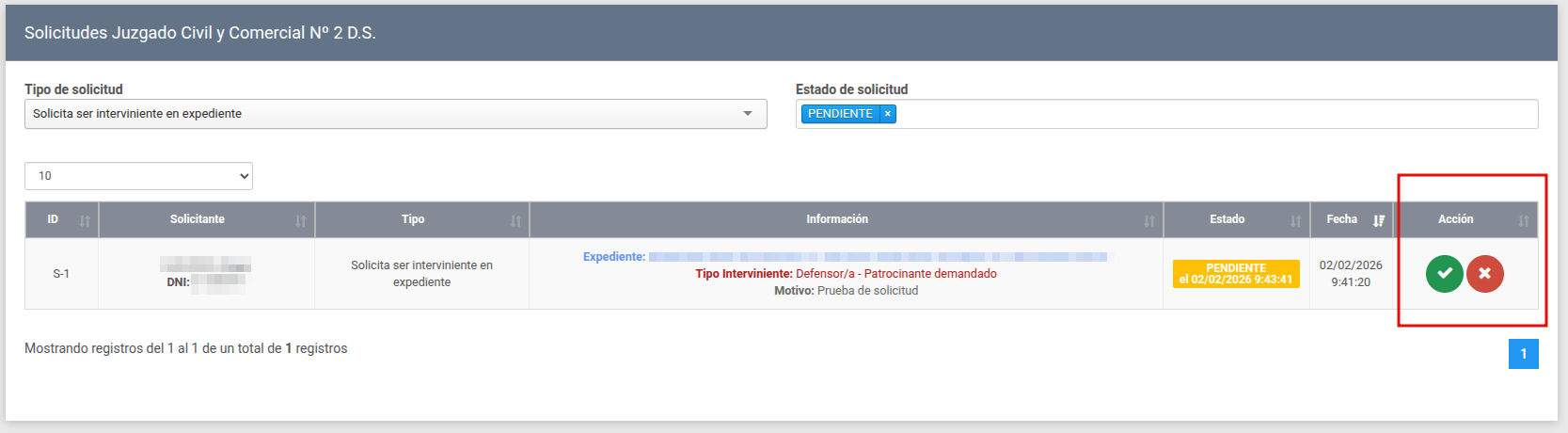The image size is (1568, 433).
Task: Click inside the Estado de solicitud field
Action: pyautogui.click(x=1213, y=114)
